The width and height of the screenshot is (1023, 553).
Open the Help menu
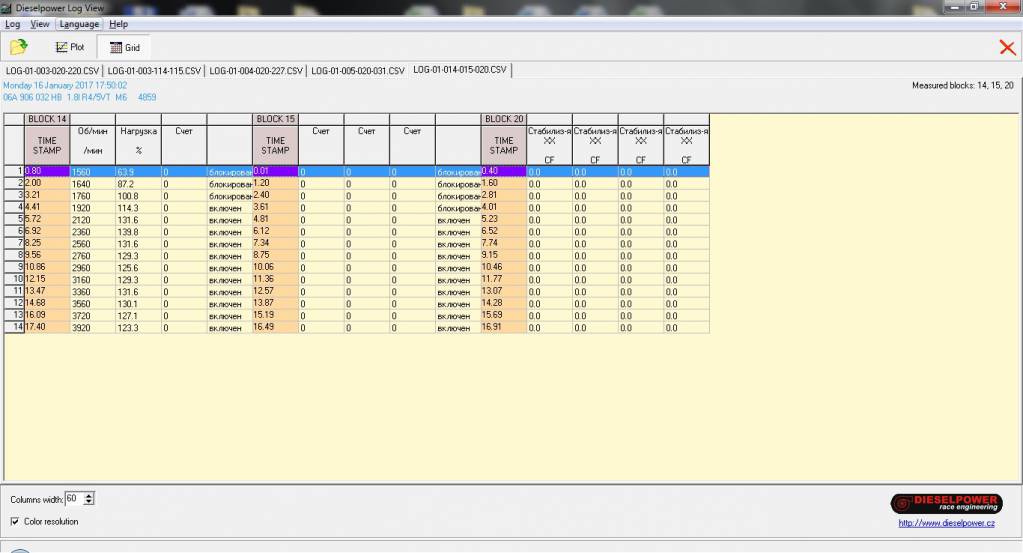coord(118,24)
